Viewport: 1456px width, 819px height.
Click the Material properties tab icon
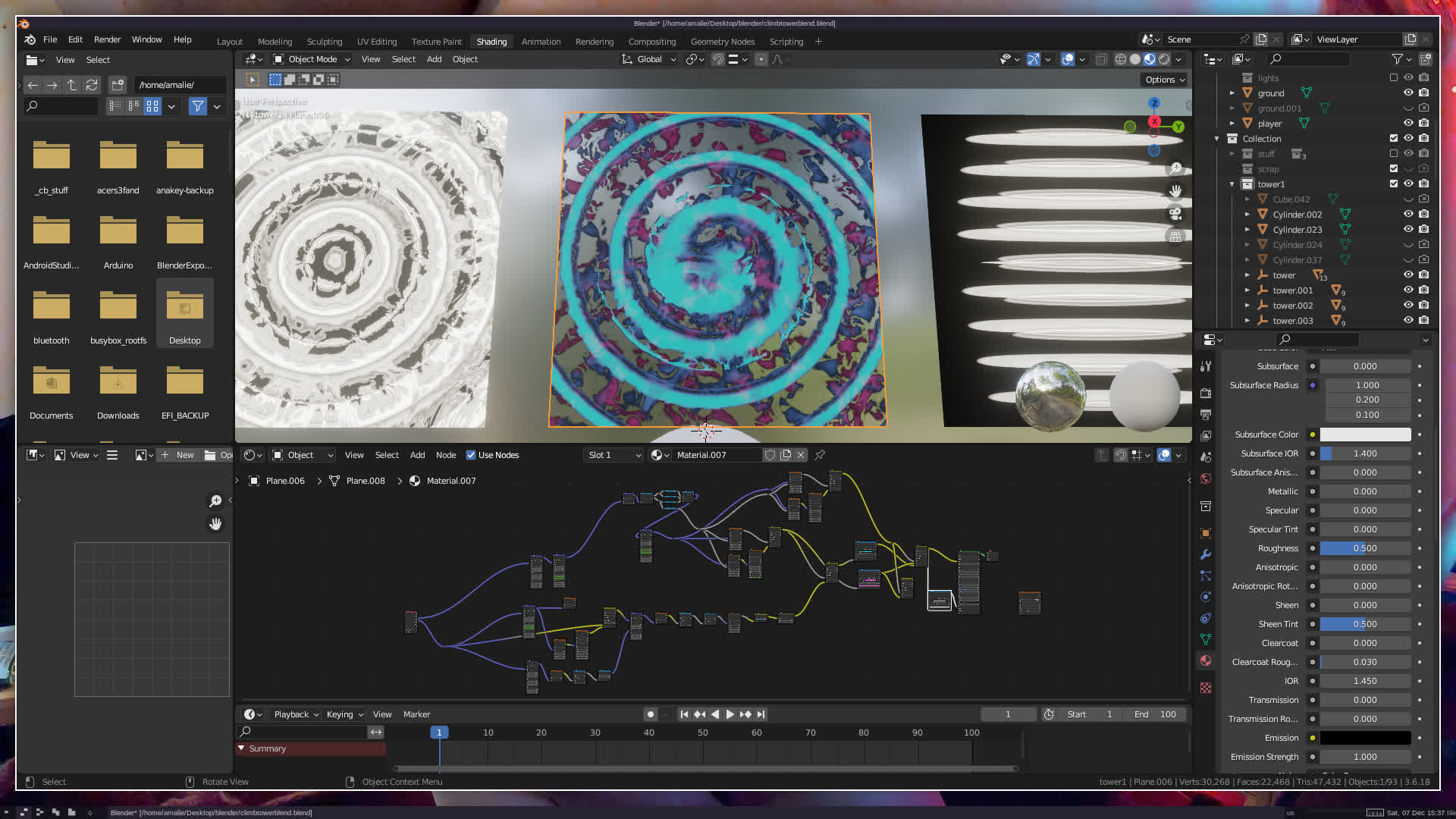coord(1206,661)
